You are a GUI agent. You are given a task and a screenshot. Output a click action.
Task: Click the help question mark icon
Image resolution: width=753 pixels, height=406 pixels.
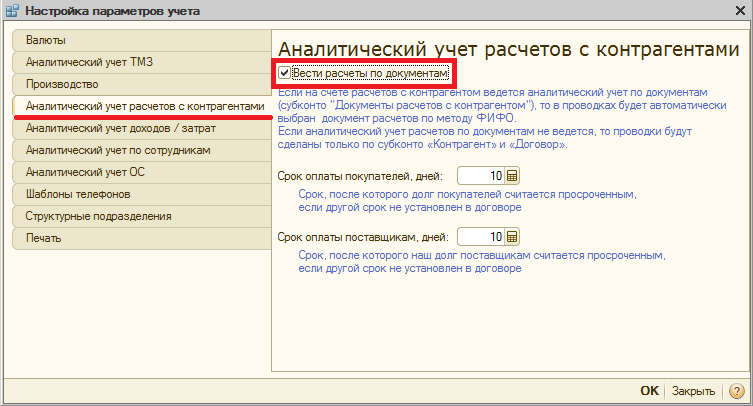[x=736, y=391]
